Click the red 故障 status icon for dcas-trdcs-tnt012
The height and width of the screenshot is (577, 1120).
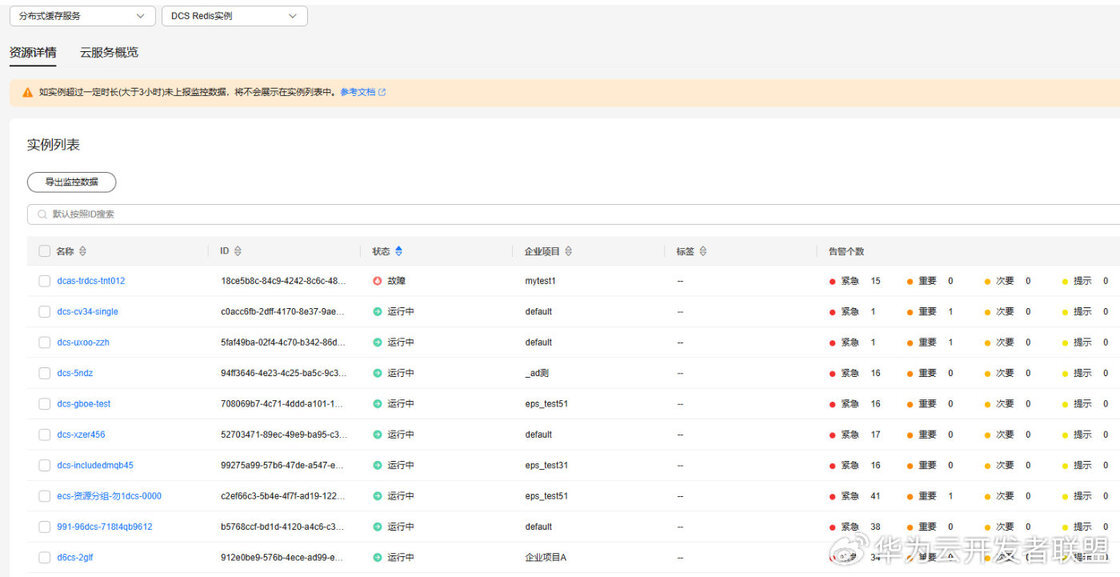(x=378, y=281)
